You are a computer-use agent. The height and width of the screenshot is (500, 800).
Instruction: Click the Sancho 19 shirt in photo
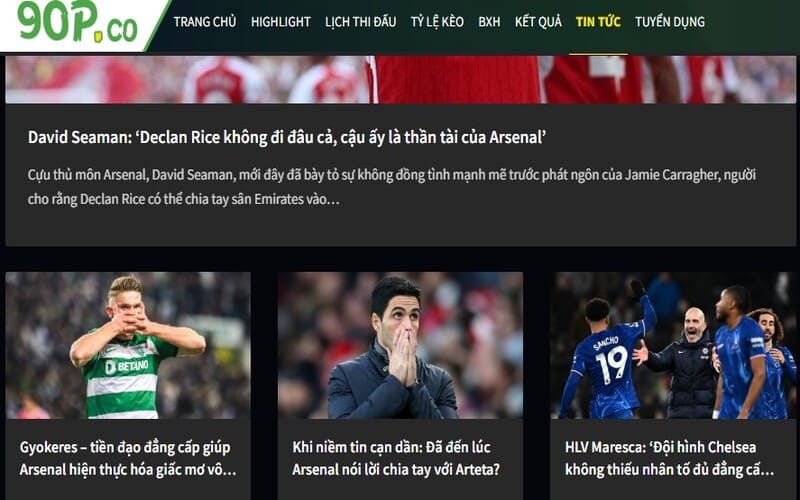608,362
